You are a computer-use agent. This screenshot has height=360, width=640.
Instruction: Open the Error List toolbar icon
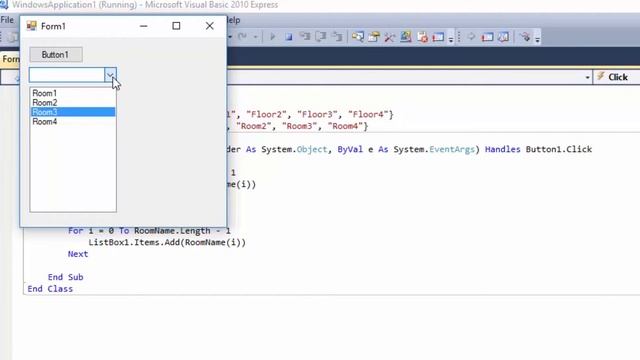(422, 37)
